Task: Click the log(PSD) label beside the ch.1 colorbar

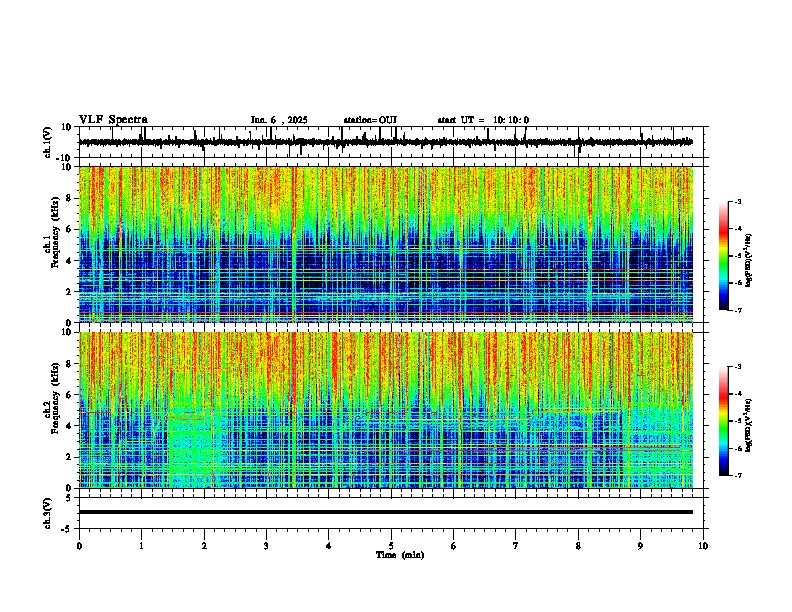Action: pos(748,260)
